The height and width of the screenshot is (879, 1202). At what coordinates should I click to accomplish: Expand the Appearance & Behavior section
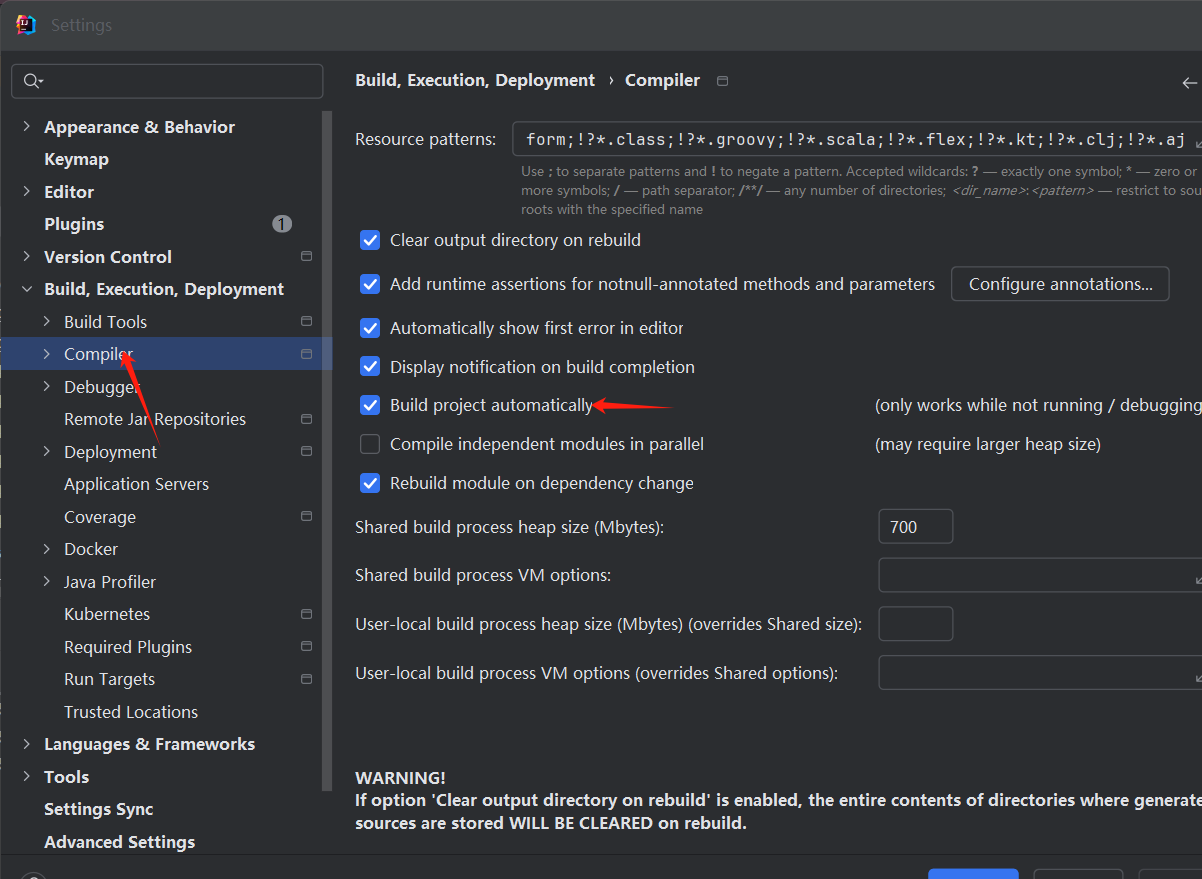pyautogui.click(x=27, y=127)
